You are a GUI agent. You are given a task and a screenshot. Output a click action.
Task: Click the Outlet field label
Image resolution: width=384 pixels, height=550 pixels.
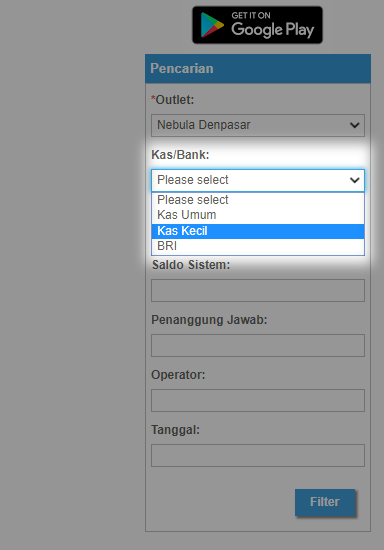point(172,100)
